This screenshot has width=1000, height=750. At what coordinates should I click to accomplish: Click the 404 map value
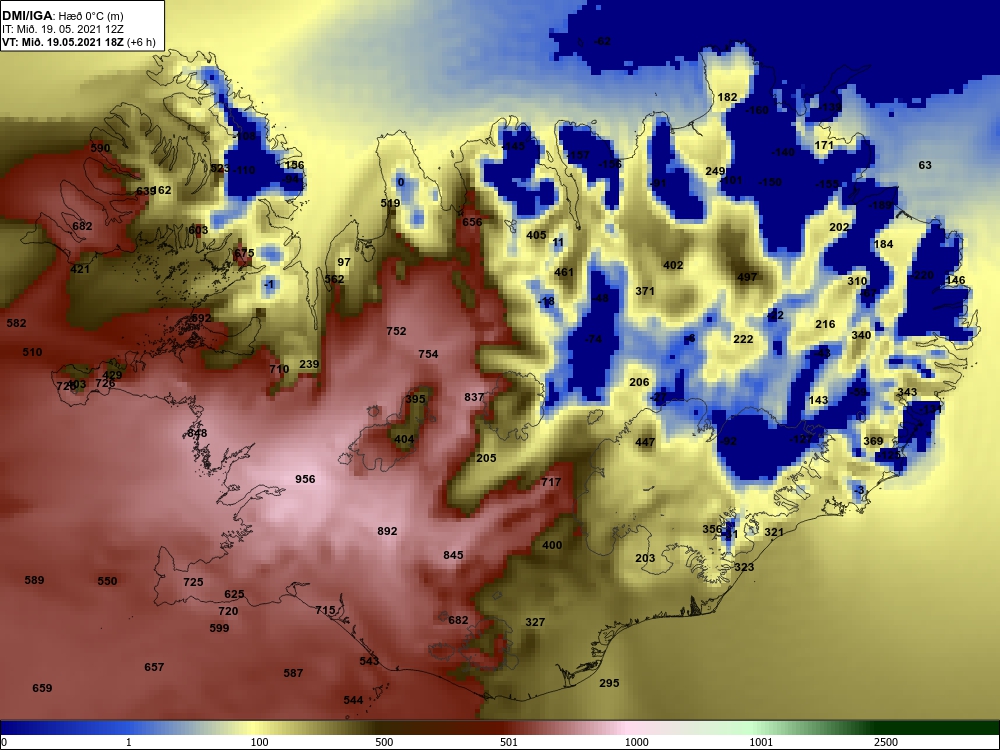point(404,439)
